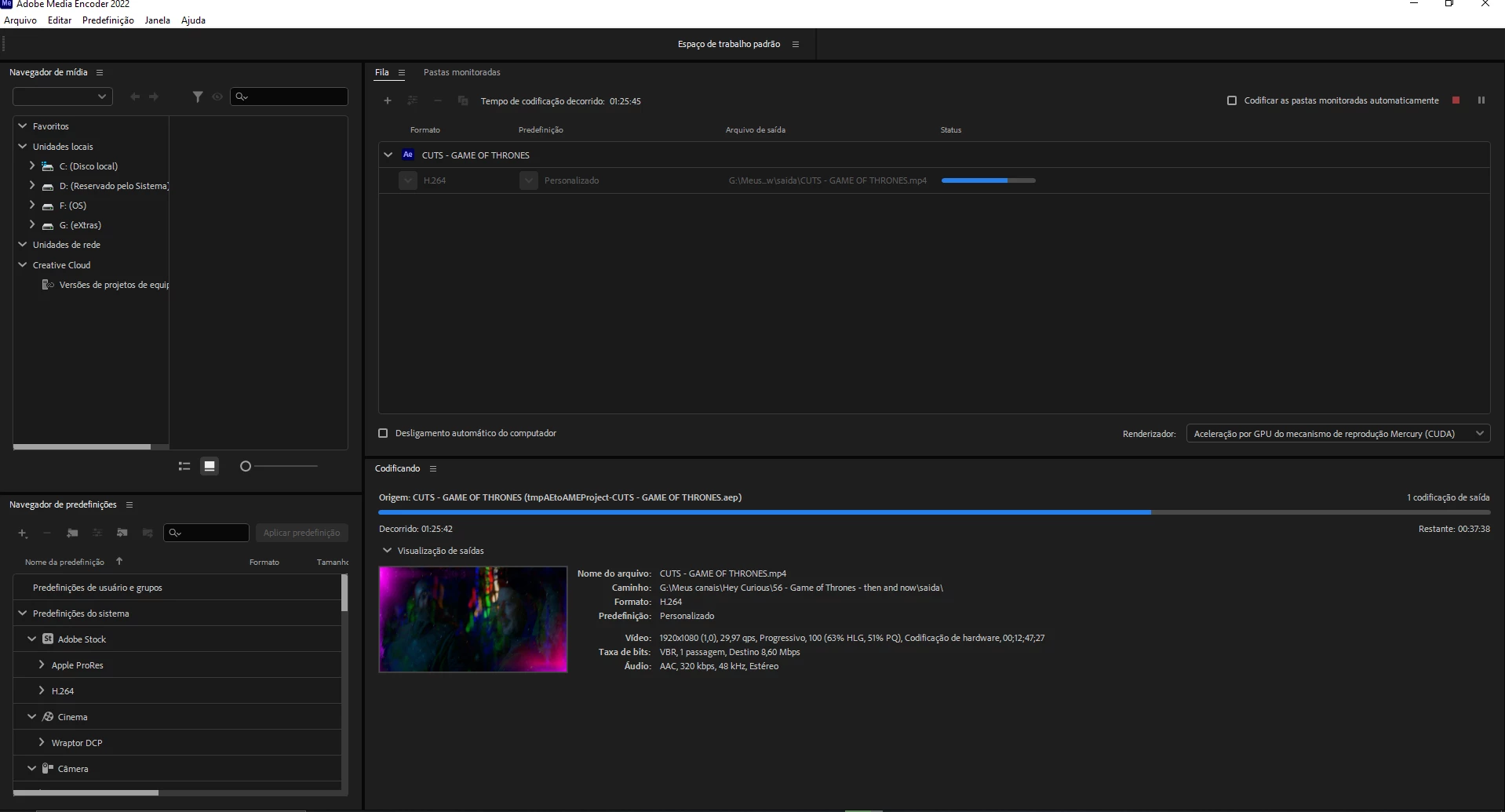
Task: Open the Editar menu
Action: pos(60,20)
